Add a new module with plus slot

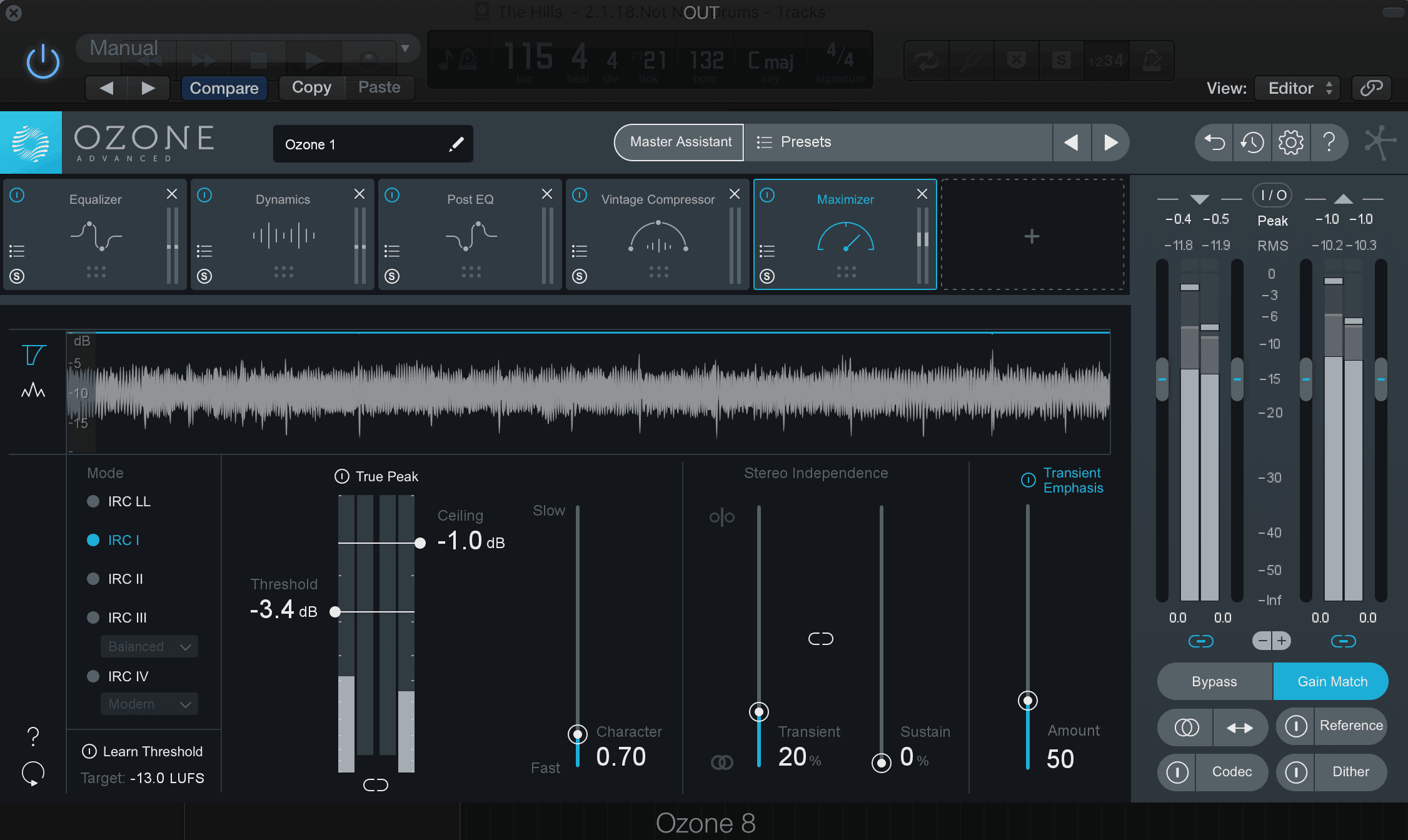pyautogui.click(x=1032, y=236)
